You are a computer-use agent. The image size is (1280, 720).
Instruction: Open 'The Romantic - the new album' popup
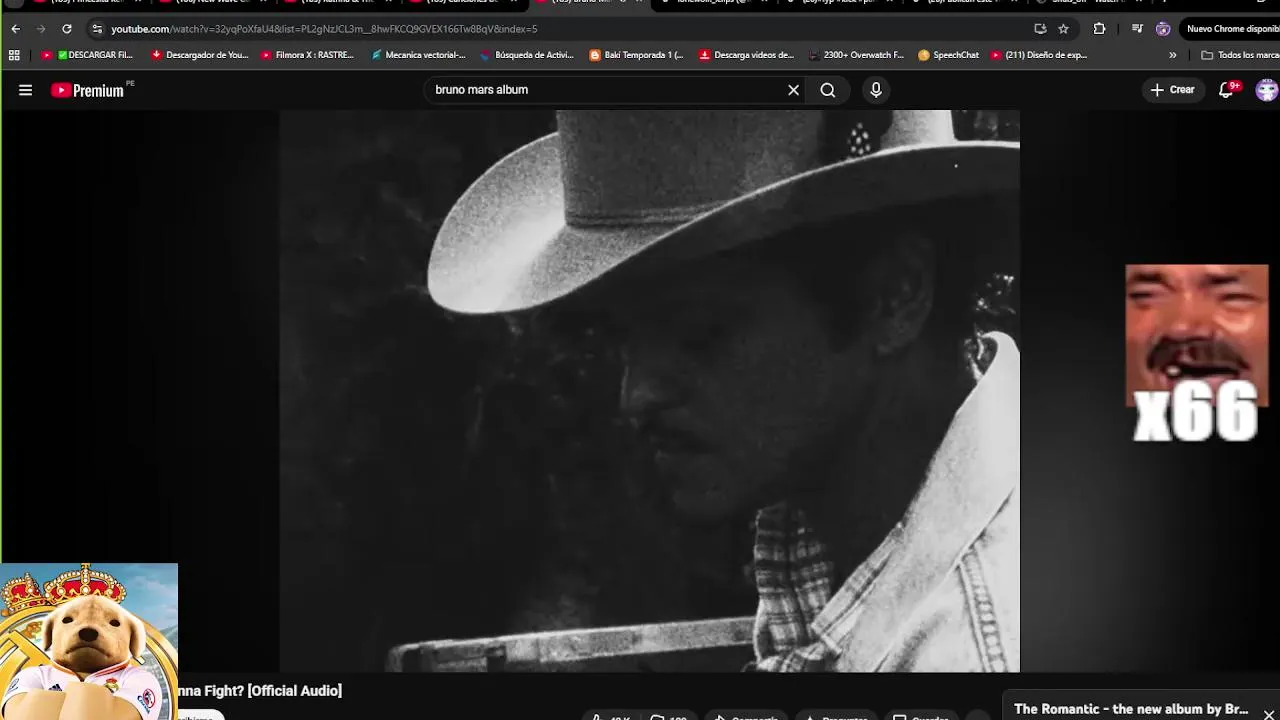pos(1131,709)
